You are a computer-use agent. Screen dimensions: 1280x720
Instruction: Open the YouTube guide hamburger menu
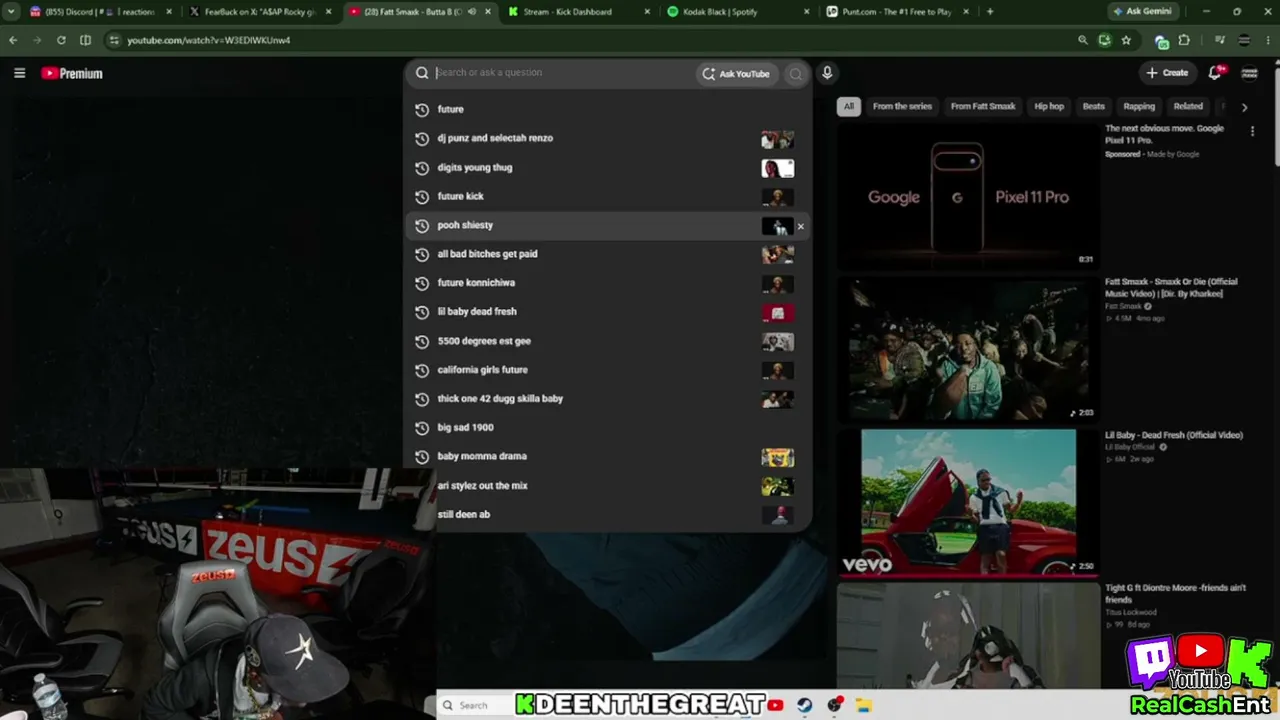coord(19,73)
